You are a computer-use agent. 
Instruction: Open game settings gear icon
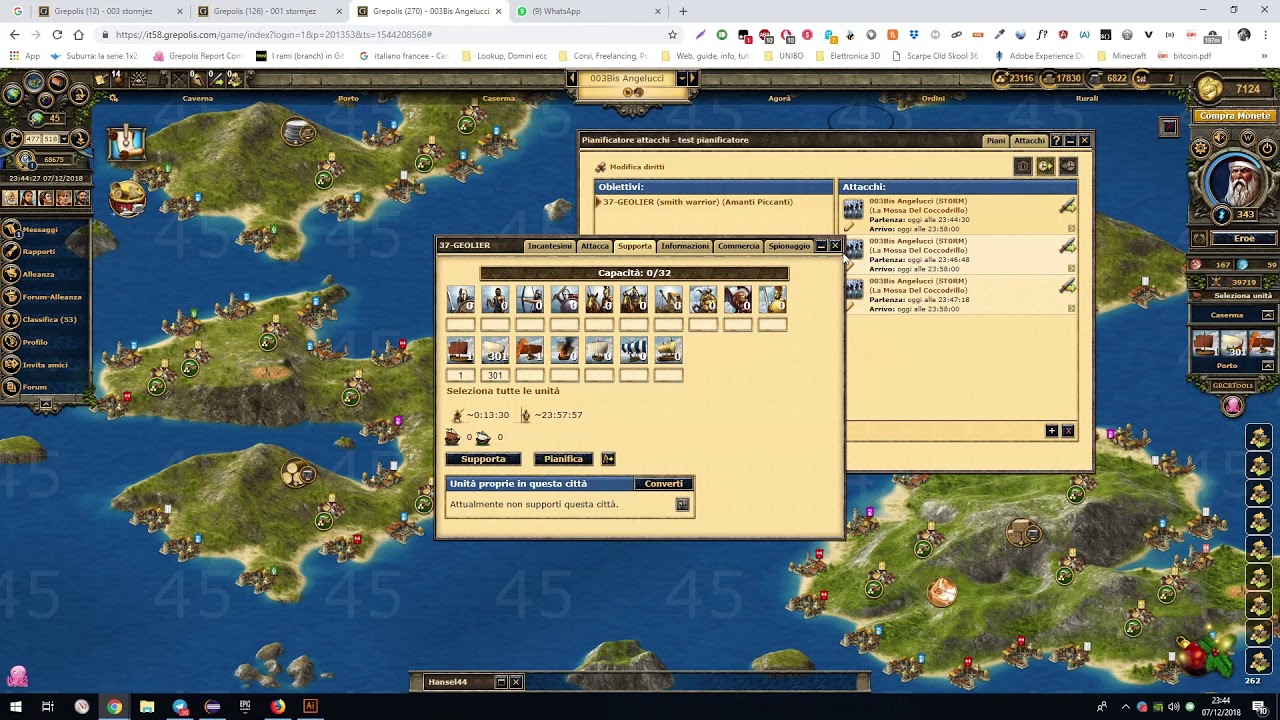(1202, 148)
